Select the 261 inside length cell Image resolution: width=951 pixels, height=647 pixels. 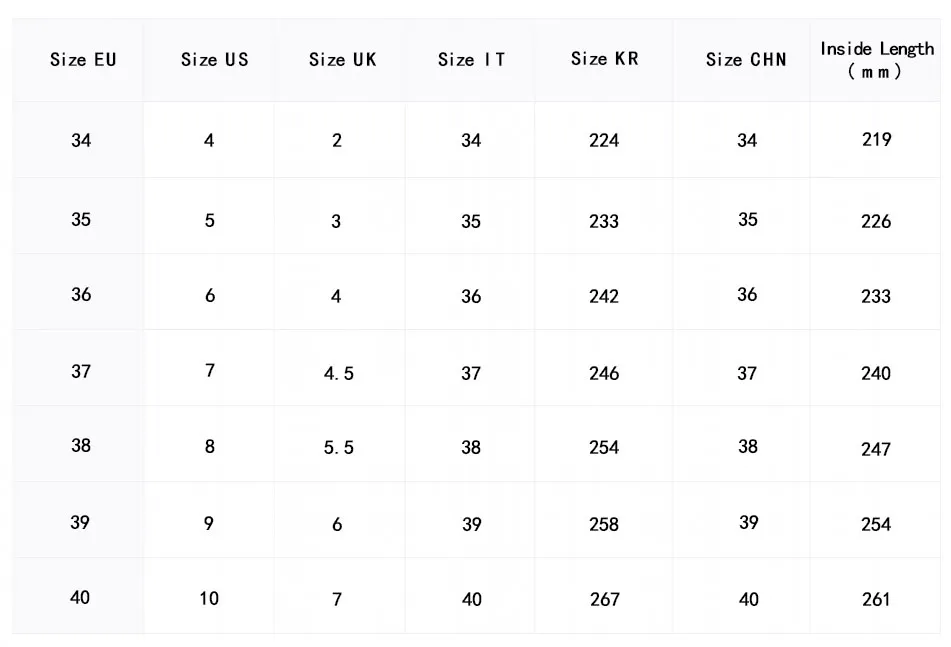tap(876, 600)
